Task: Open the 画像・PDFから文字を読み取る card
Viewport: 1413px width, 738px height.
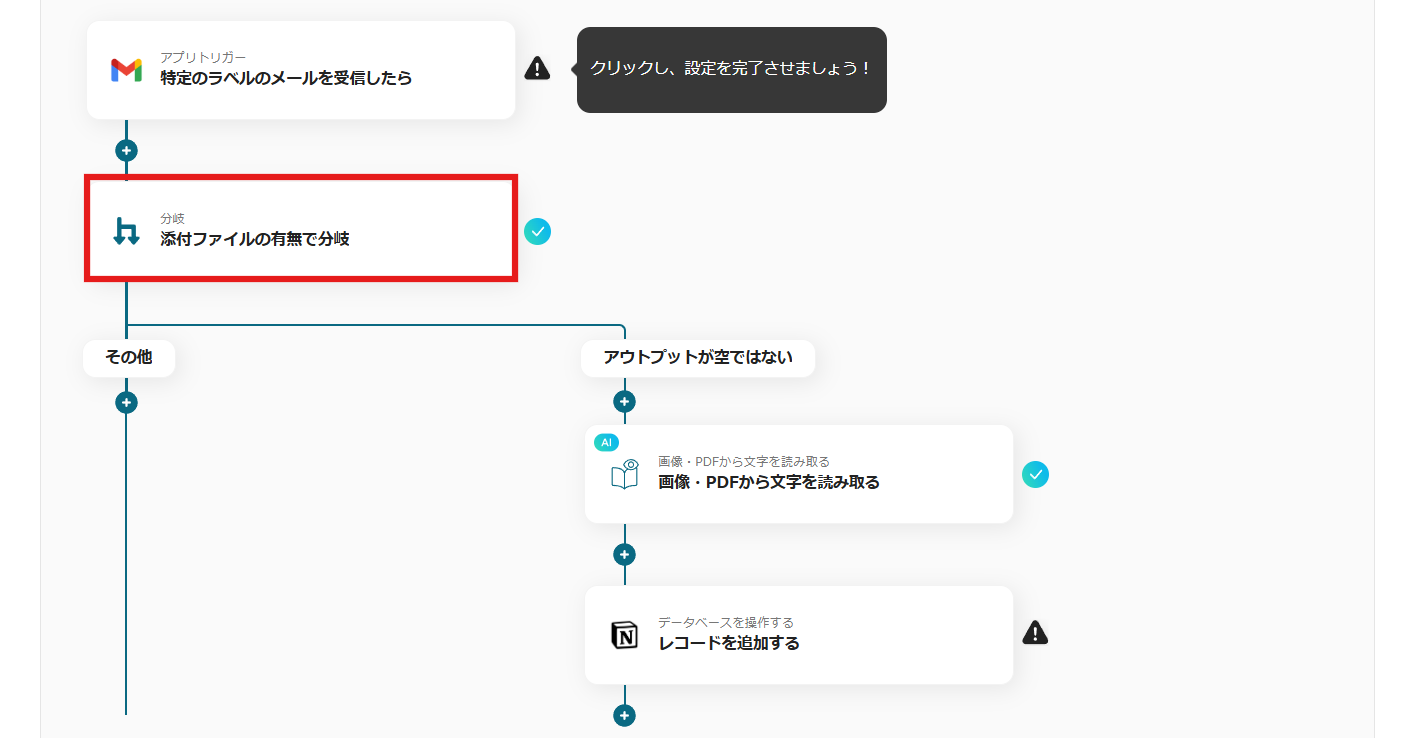Action: (799, 474)
